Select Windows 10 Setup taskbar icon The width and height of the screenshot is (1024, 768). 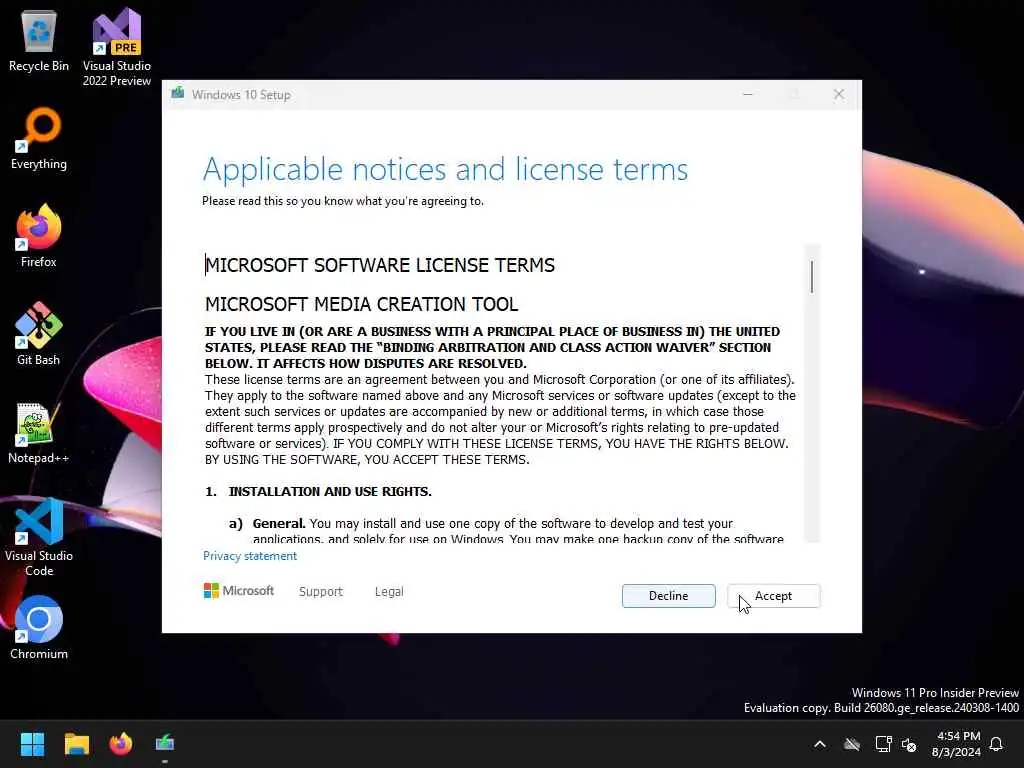pos(165,743)
